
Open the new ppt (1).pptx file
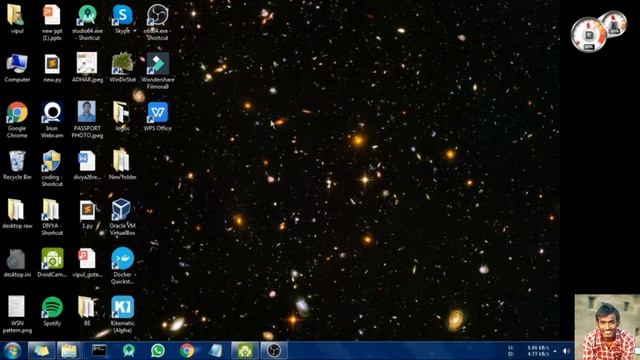[x=52, y=16]
